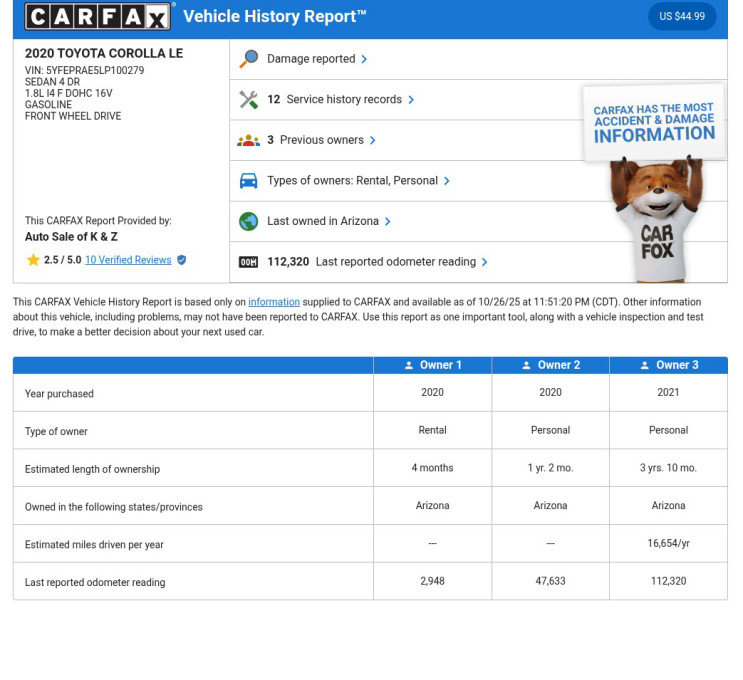Click the gold star rating icon

(x=33, y=260)
